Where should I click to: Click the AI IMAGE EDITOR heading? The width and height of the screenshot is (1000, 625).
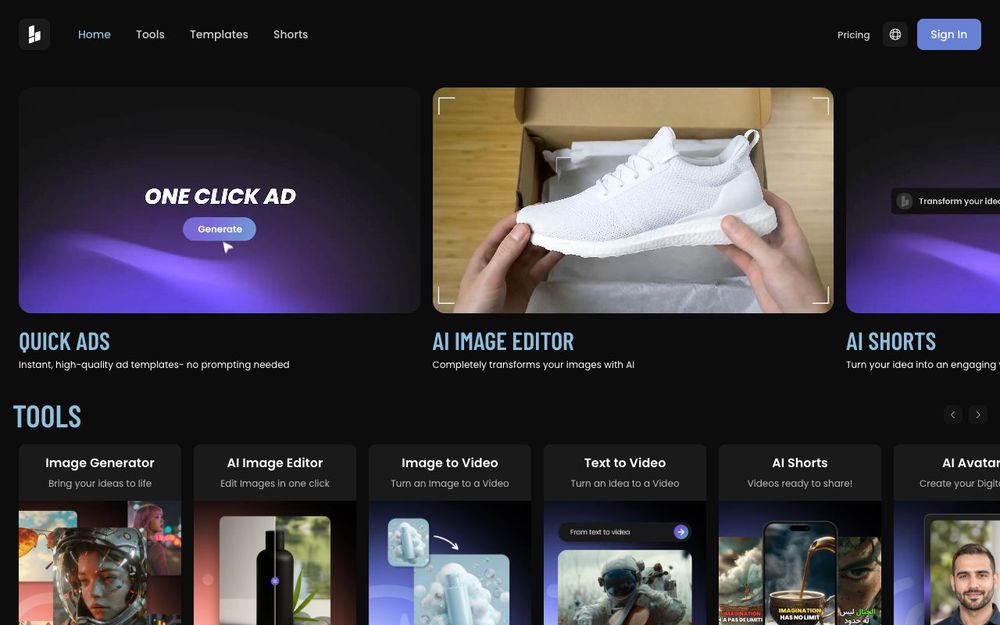[x=503, y=341]
